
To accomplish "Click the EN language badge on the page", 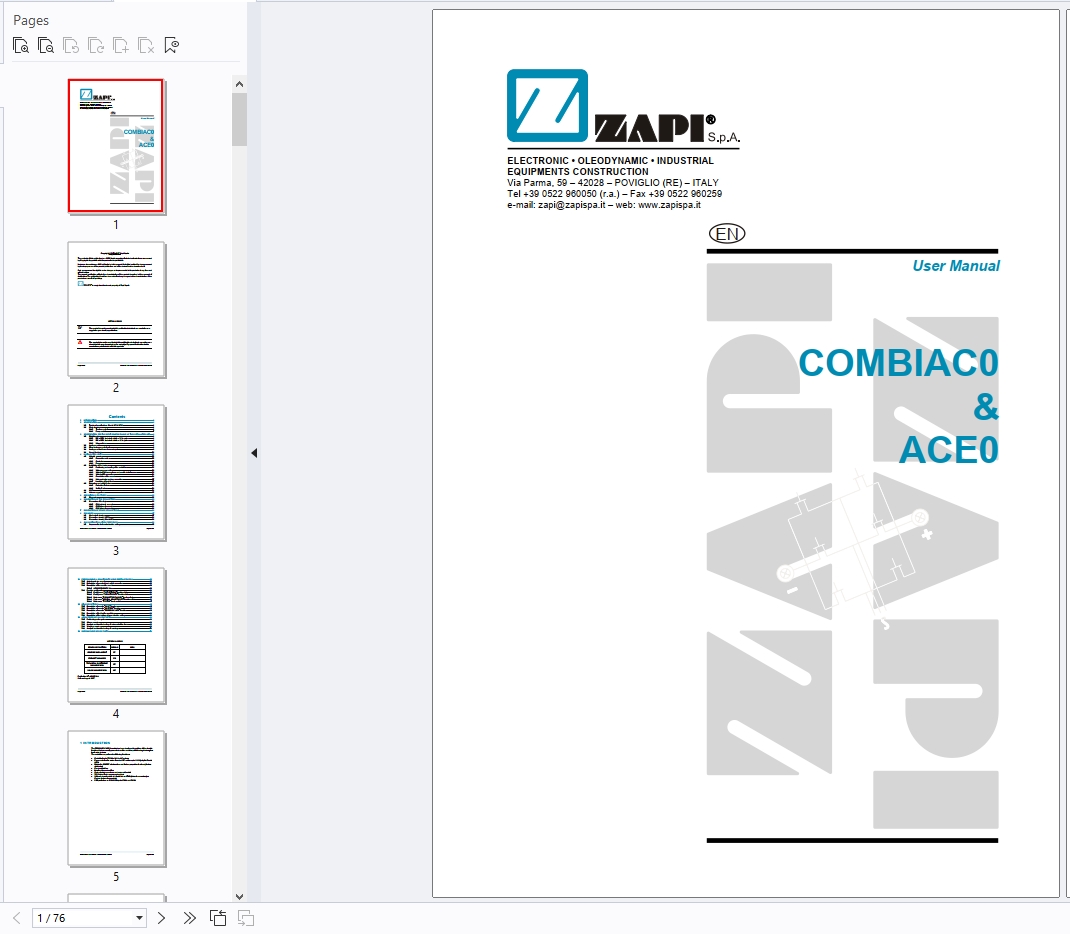I will (x=727, y=234).
